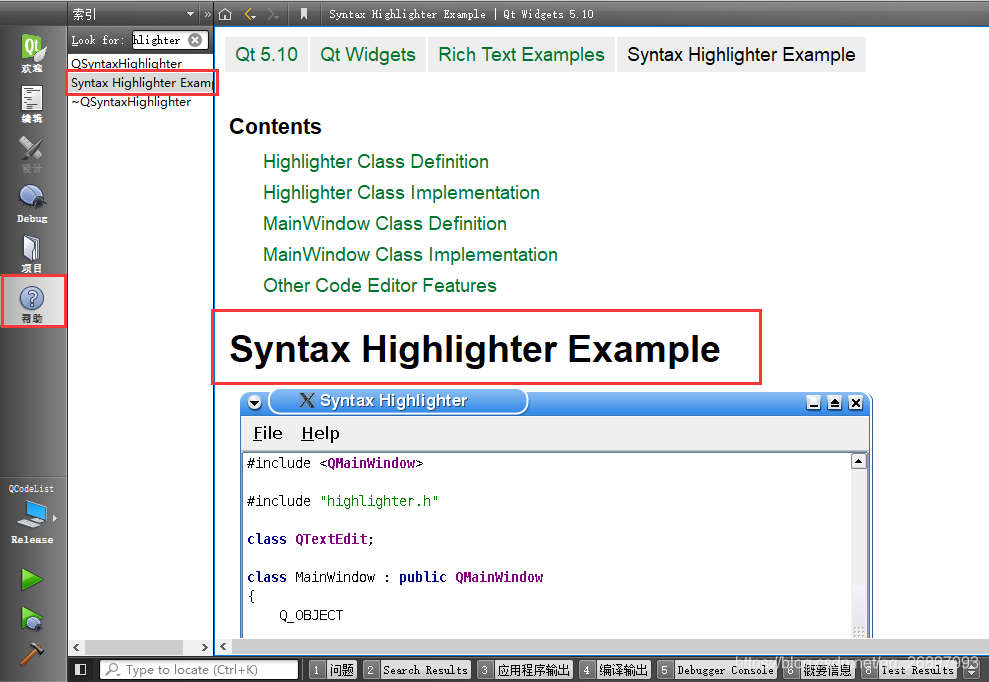The height and width of the screenshot is (682, 989).
Task: Click the QCodeList Release kit selector
Action: pos(32,514)
